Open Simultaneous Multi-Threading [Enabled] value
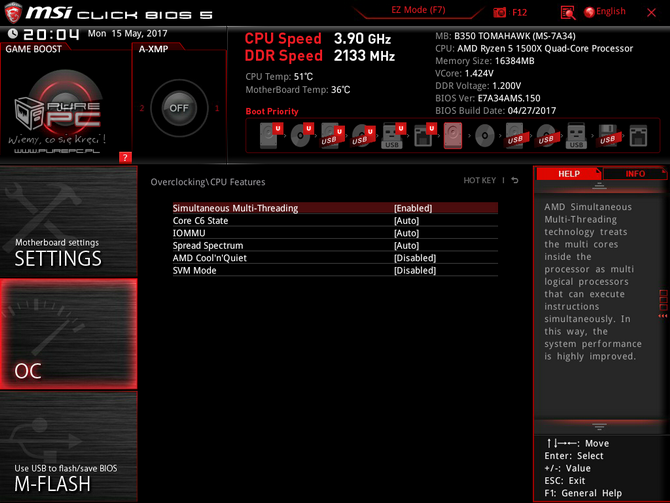 coord(413,208)
